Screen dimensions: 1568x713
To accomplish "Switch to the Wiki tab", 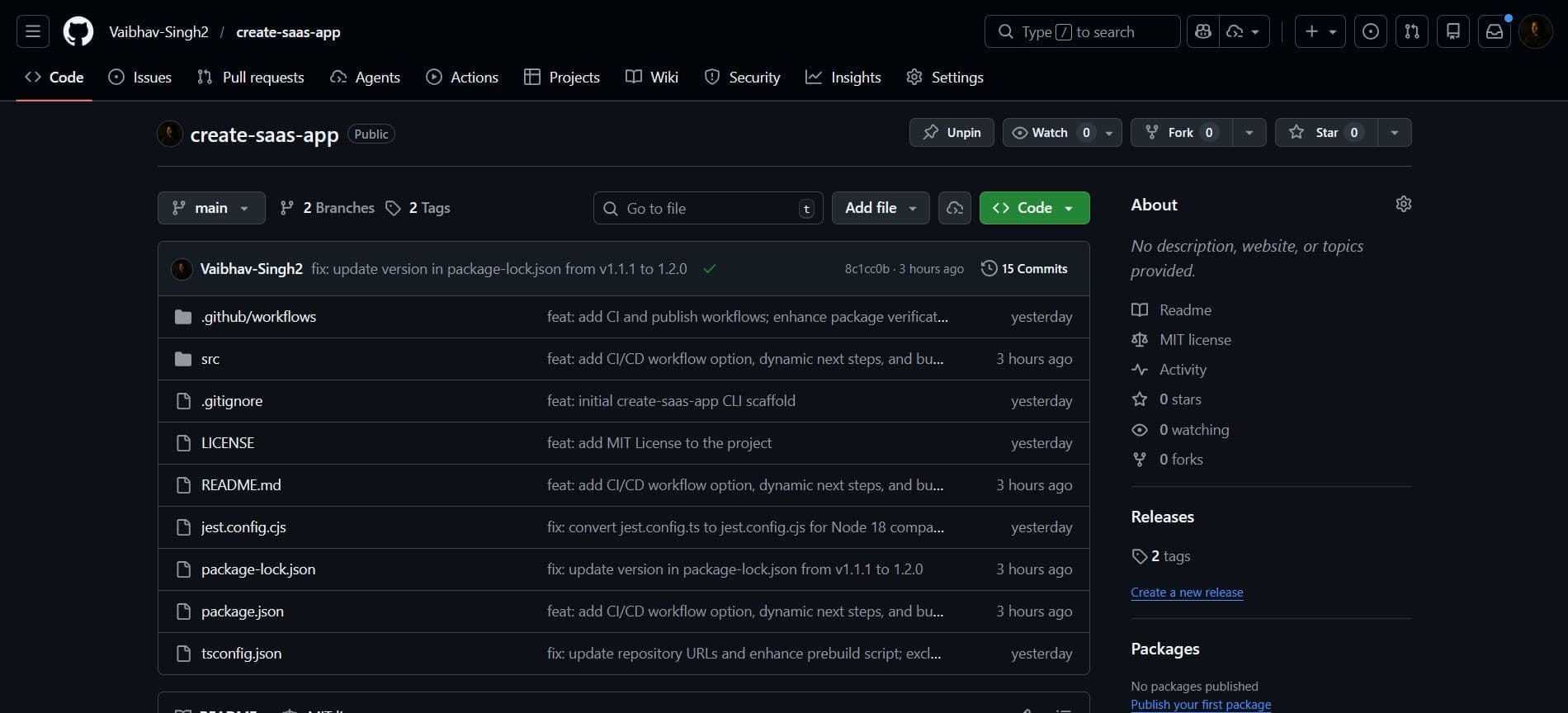I will pyautogui.click(x=652, y=78).
